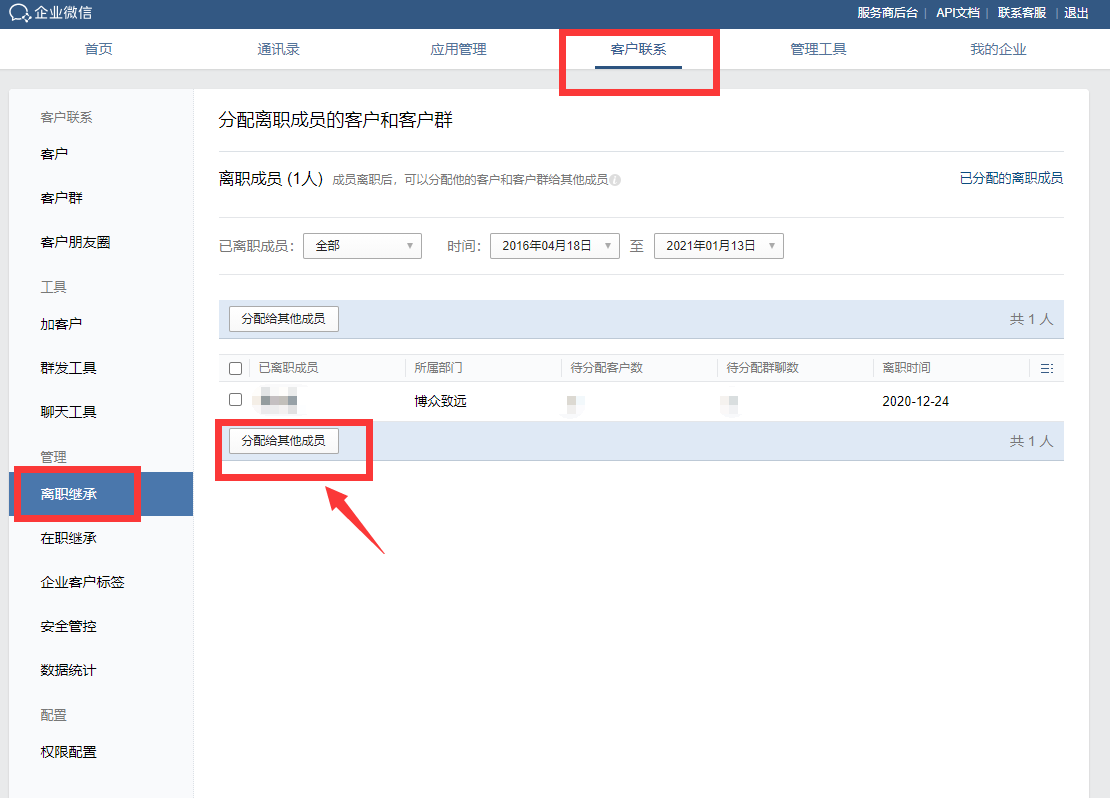Screen dimensions: 1110x798
Task: Open the end date 2021年01月13日 dropdown
Action: click(x=719, y=246)
